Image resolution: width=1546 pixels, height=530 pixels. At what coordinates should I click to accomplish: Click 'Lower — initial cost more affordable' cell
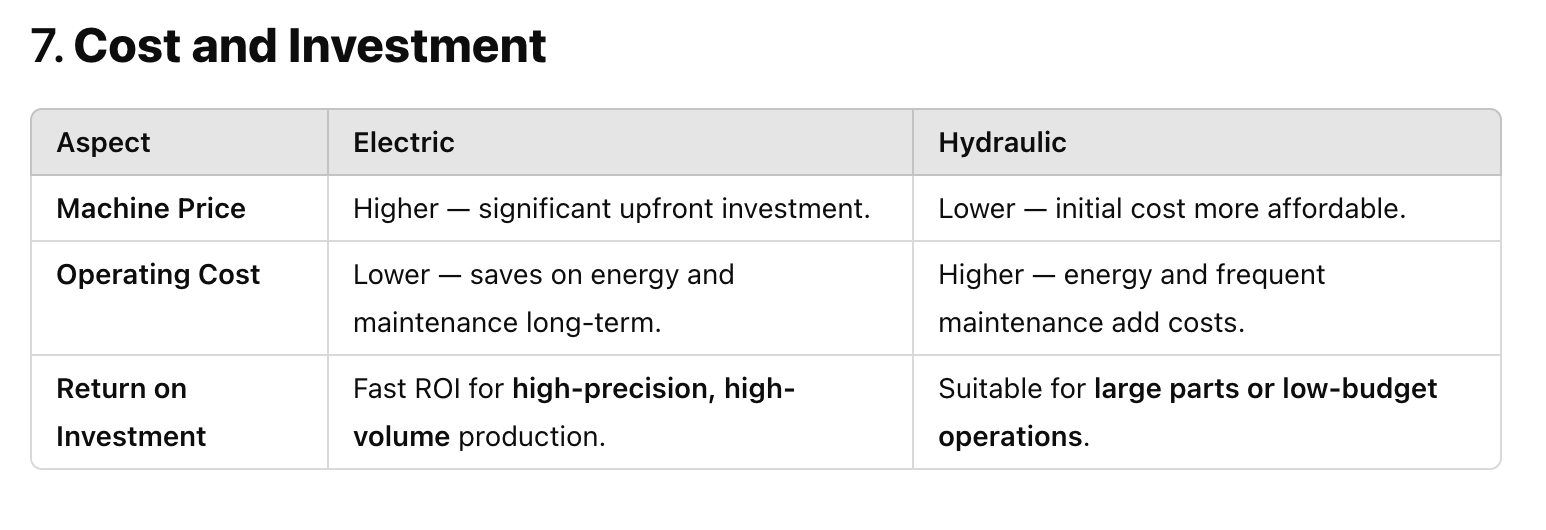click(1172, 208)
